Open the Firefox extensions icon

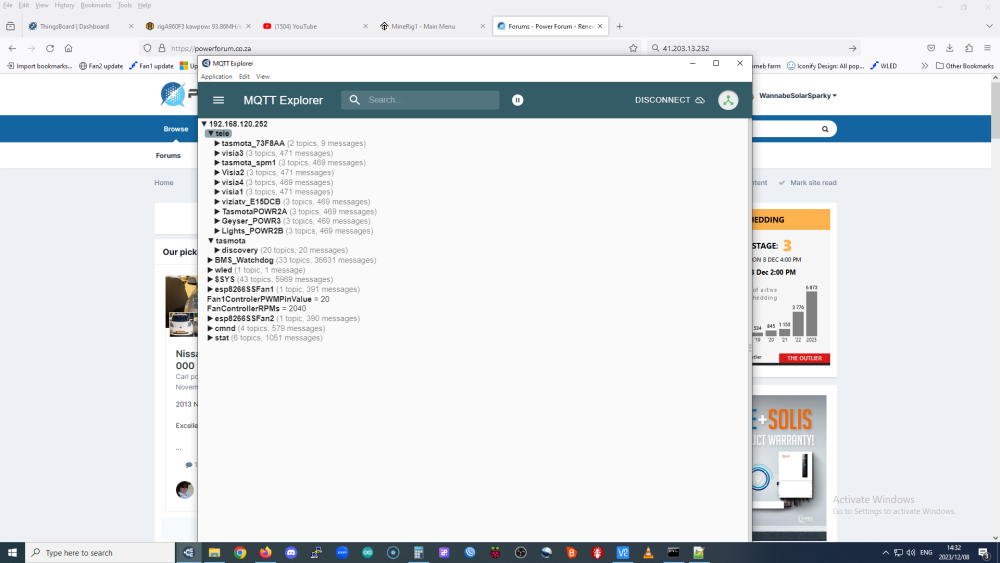[968, 48]
